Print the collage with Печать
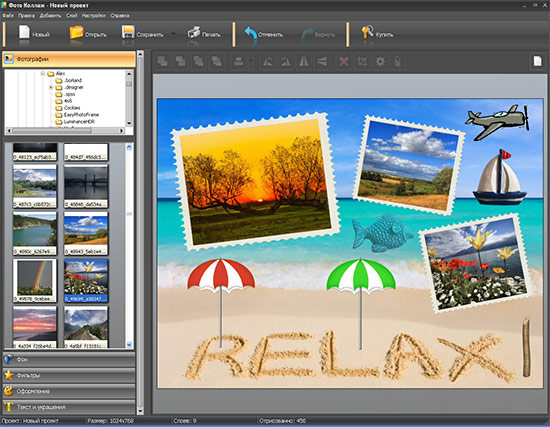The width and height of the screenshot is (550, 427). click(x=204, y=34)
